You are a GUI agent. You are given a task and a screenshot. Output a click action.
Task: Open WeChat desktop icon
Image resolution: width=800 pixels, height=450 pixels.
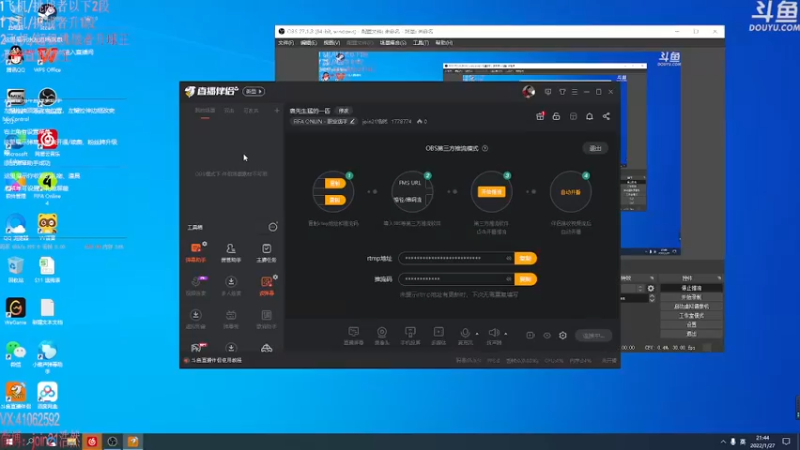[15, 353]
